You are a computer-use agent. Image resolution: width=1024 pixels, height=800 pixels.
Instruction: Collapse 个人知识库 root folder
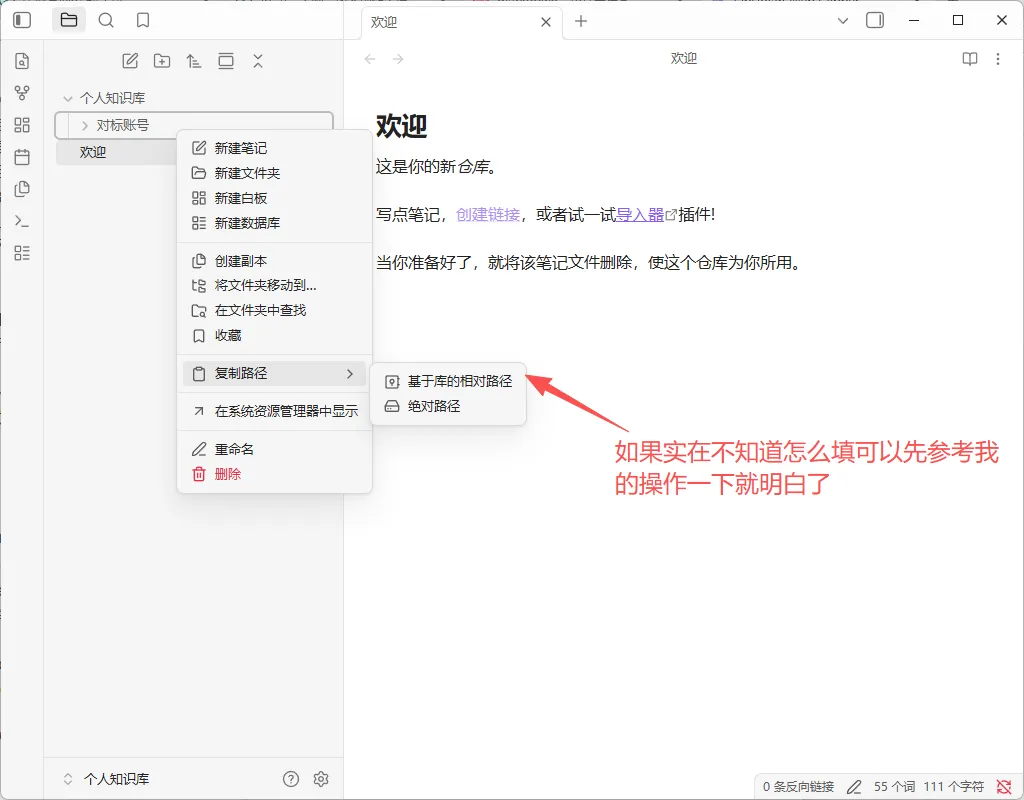[x=67, y=99]
